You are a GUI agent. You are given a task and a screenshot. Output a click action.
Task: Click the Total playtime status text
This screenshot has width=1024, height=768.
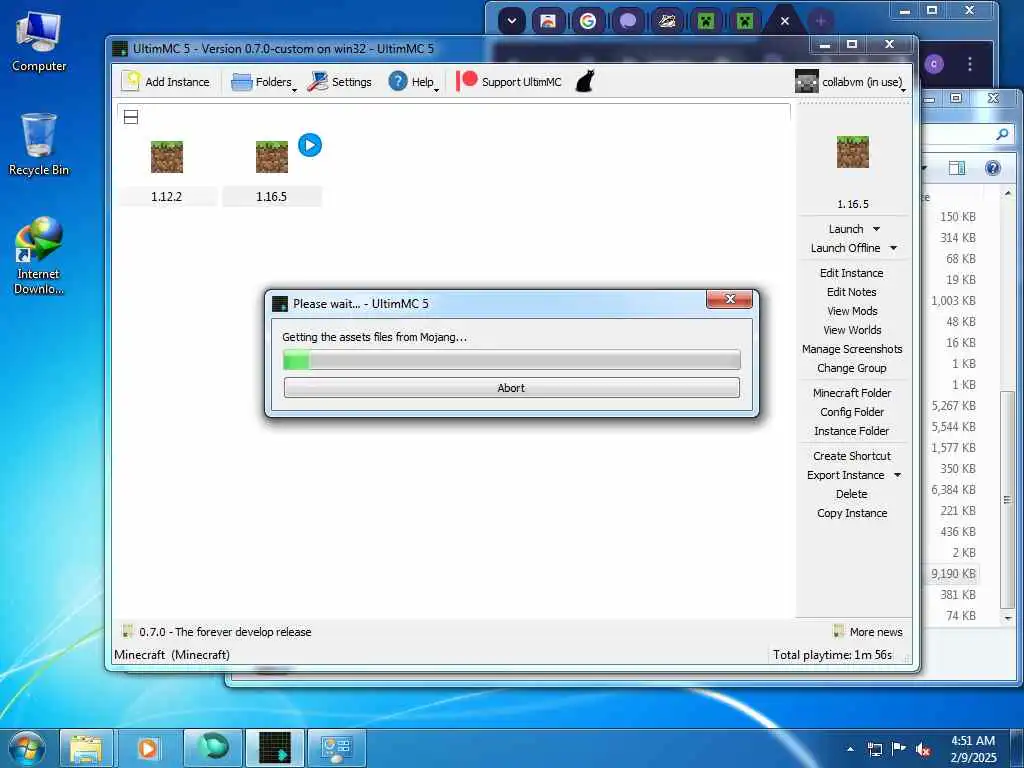(x=832, y=654)
